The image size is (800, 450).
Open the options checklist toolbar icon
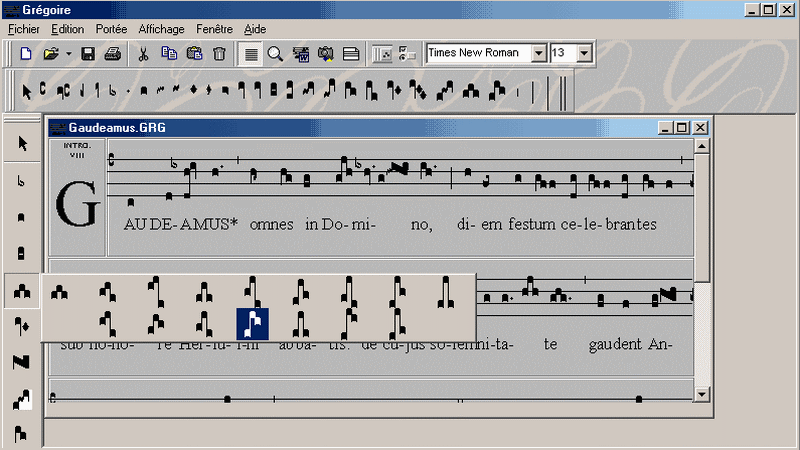coord(407,54)
